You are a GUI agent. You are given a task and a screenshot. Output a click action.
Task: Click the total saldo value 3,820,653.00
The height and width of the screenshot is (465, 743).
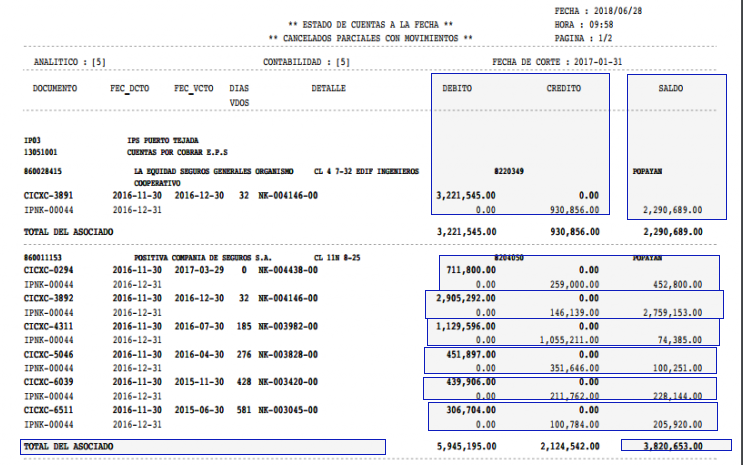point(670,445)
